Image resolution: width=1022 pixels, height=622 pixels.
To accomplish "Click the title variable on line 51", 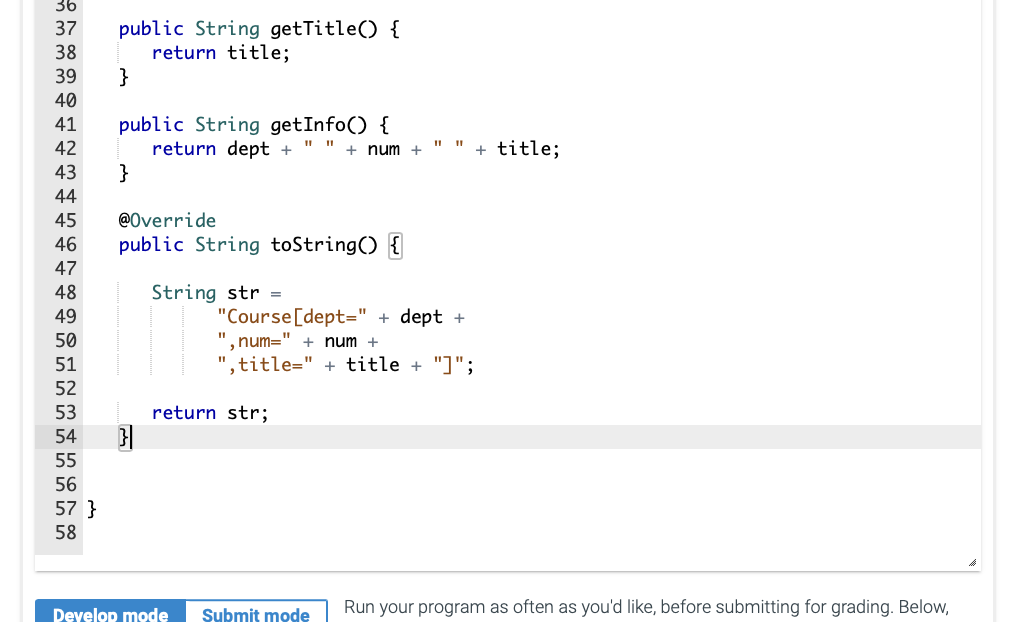I will click(372, 364).
